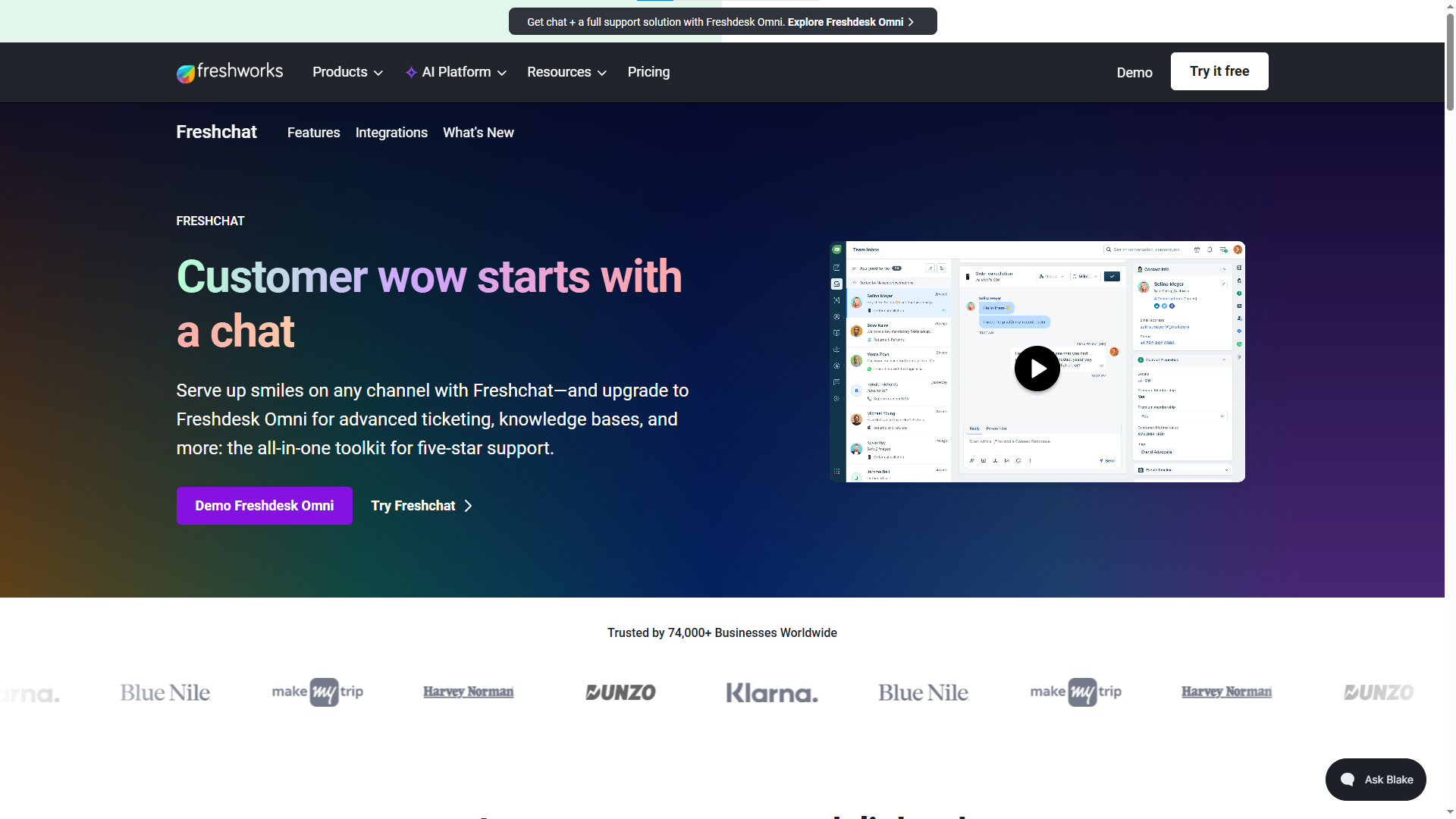Viewport: 1456px width, 819px height.
Task: Click the arrow beside Try Freshchat
Action: click(x=468, y=506)
